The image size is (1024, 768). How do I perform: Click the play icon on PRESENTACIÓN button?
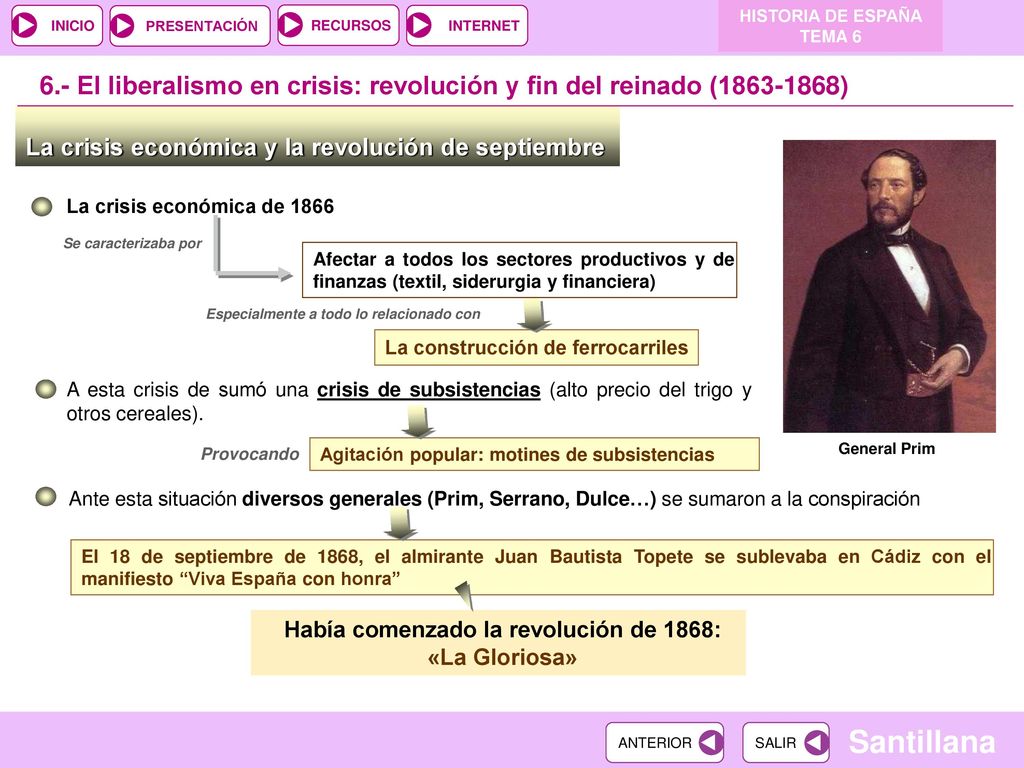click(x=122, y=25)
